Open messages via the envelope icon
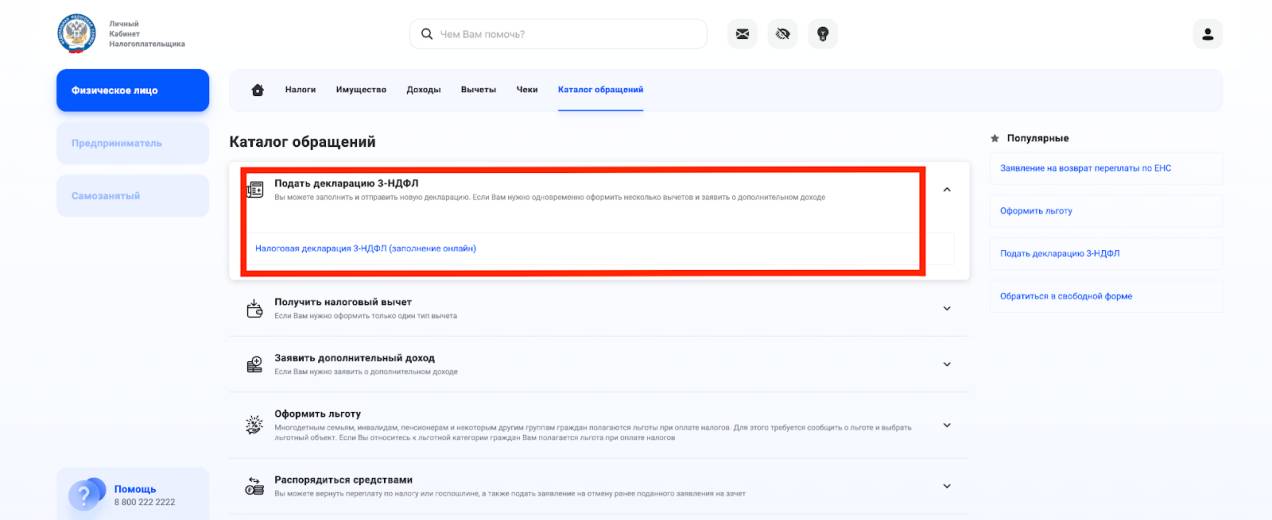 pos(741,34)
